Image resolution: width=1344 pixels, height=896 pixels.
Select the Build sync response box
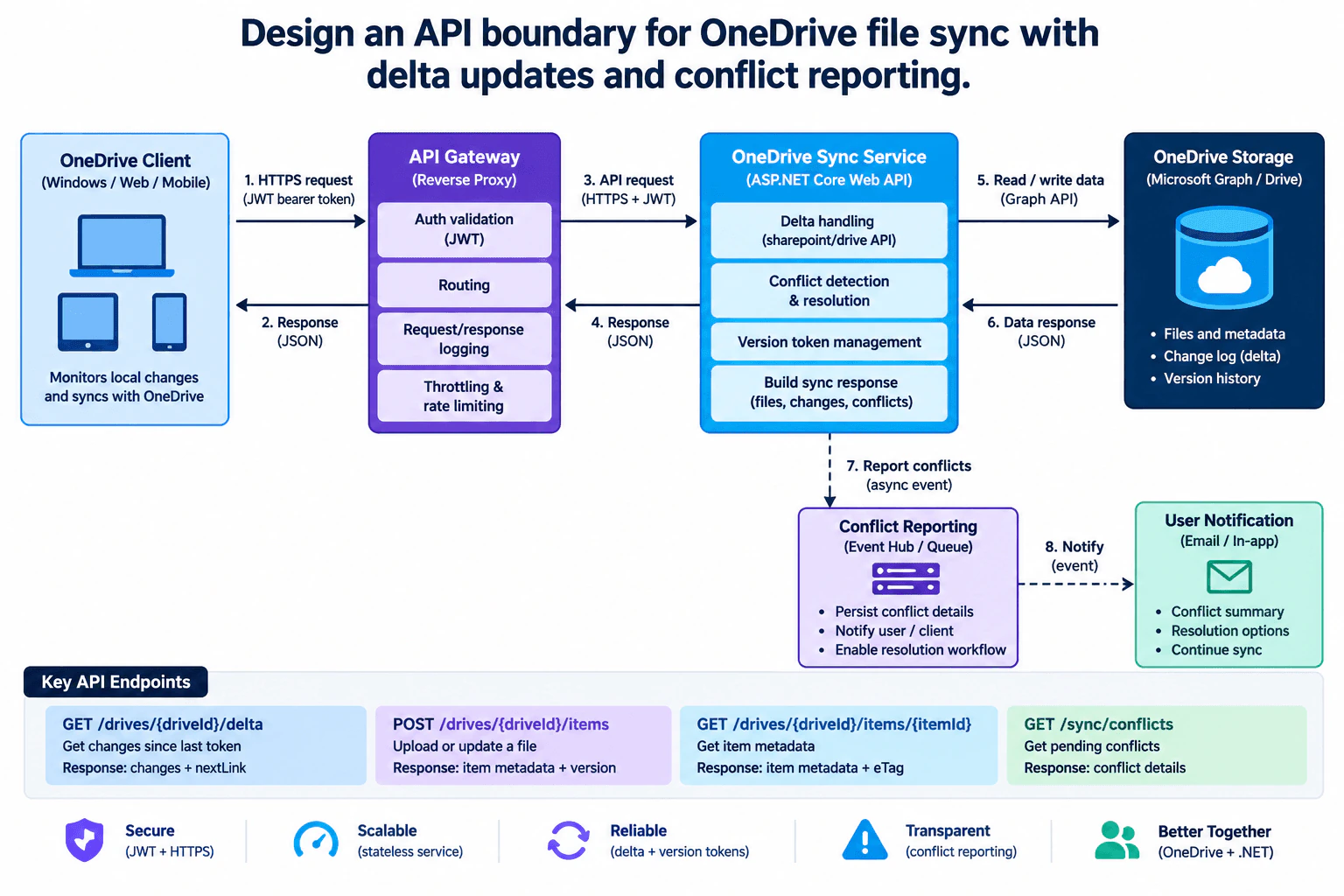click(829, 393)
